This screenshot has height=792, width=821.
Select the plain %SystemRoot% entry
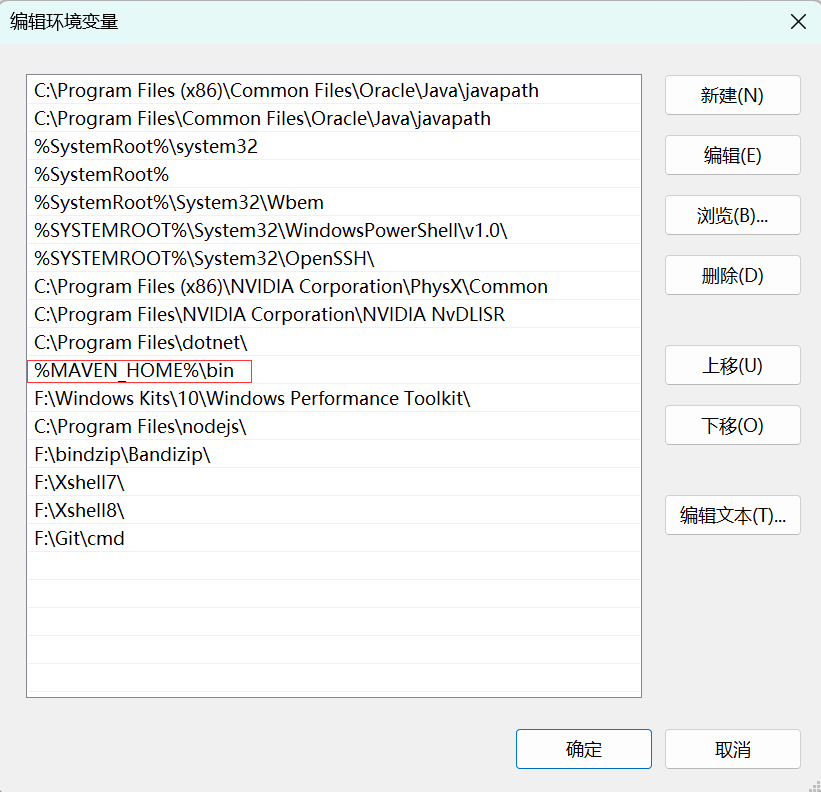(334, 174)
